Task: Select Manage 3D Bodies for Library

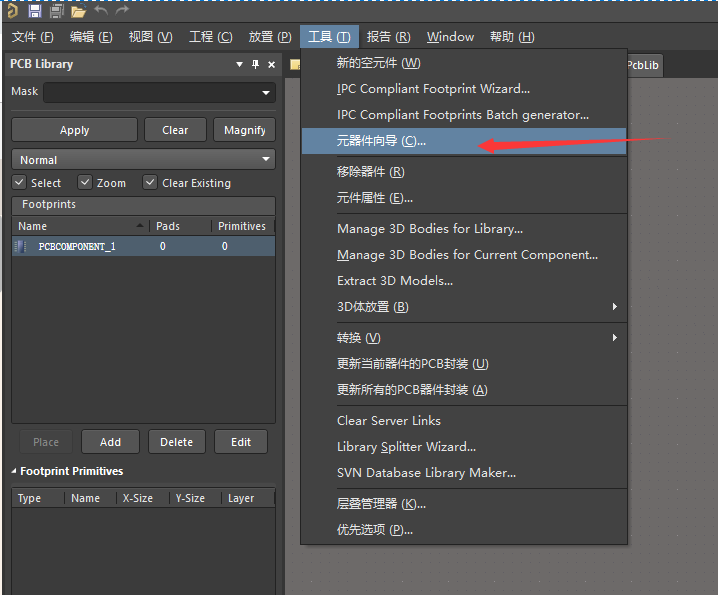Action: [464, 229]
